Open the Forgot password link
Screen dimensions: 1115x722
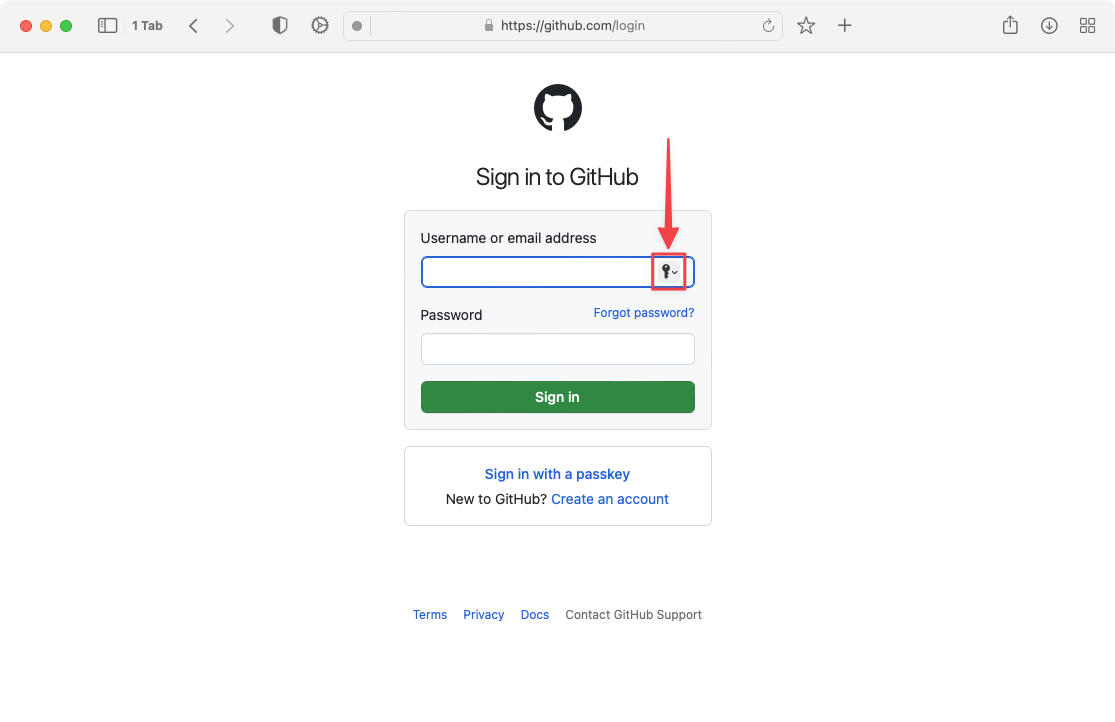643,312
